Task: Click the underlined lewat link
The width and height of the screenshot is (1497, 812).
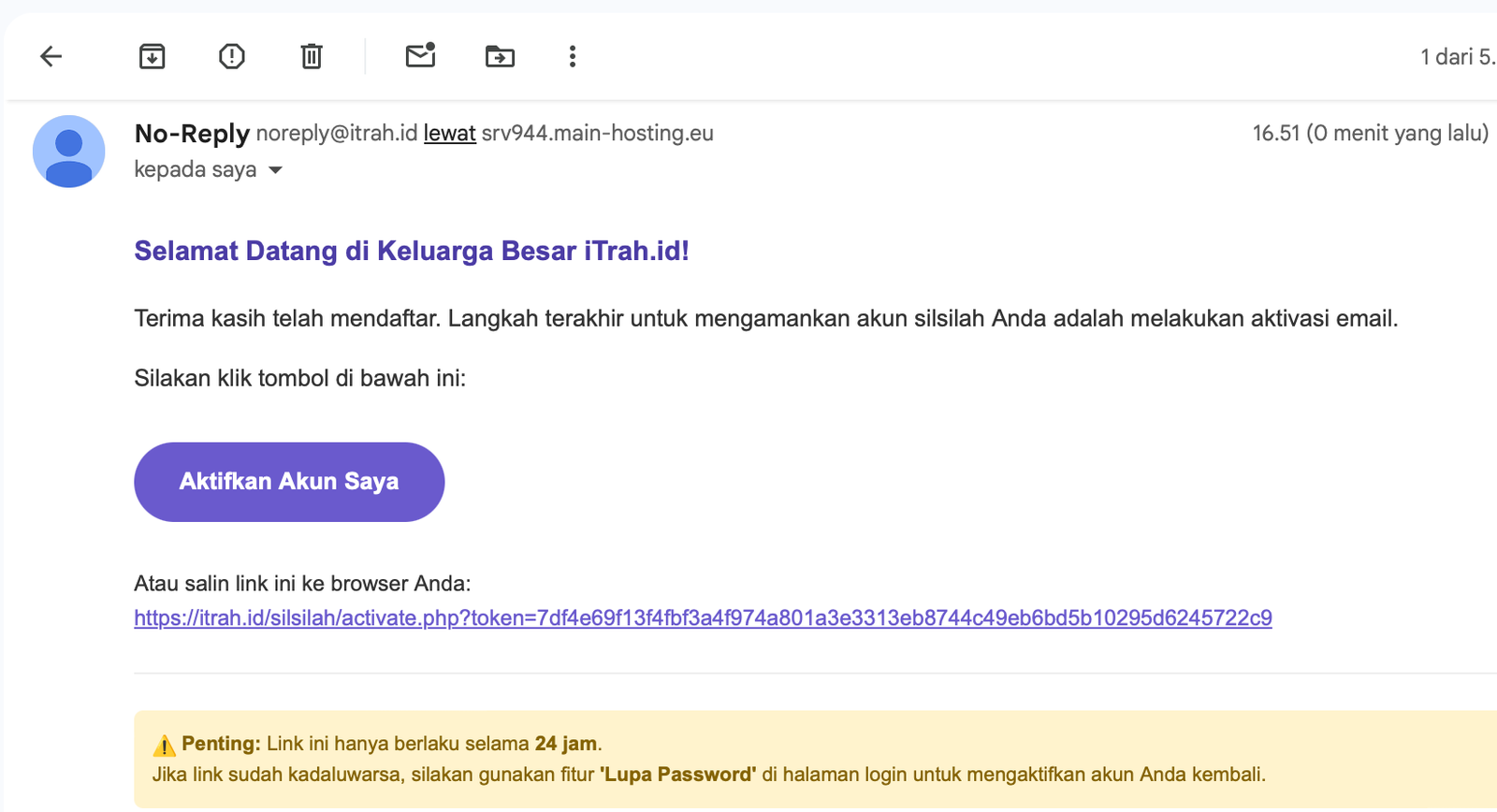Action: 450,134
